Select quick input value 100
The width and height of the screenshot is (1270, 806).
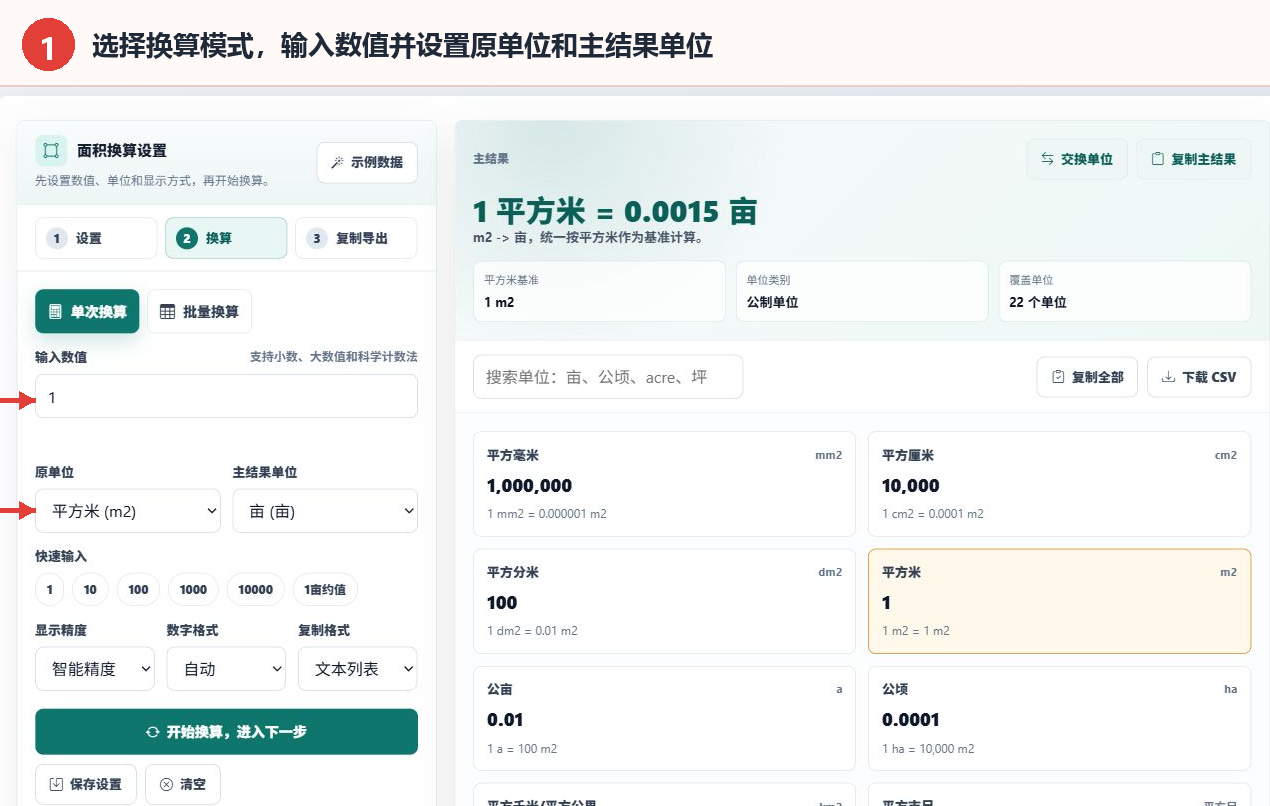click(x=138, y=590)
